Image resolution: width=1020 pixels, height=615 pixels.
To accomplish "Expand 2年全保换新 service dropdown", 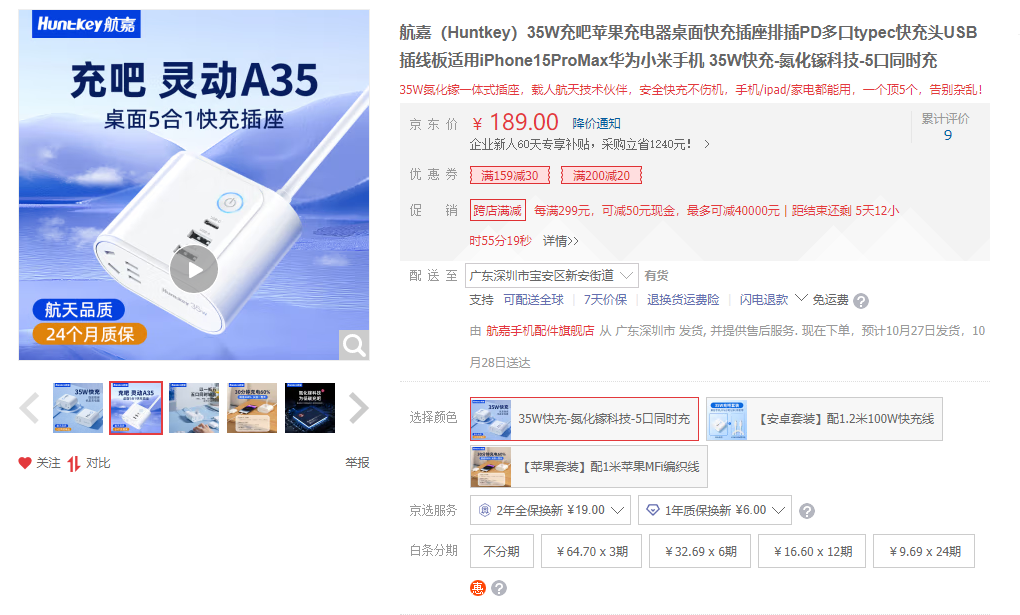I will tap(550, 510).
